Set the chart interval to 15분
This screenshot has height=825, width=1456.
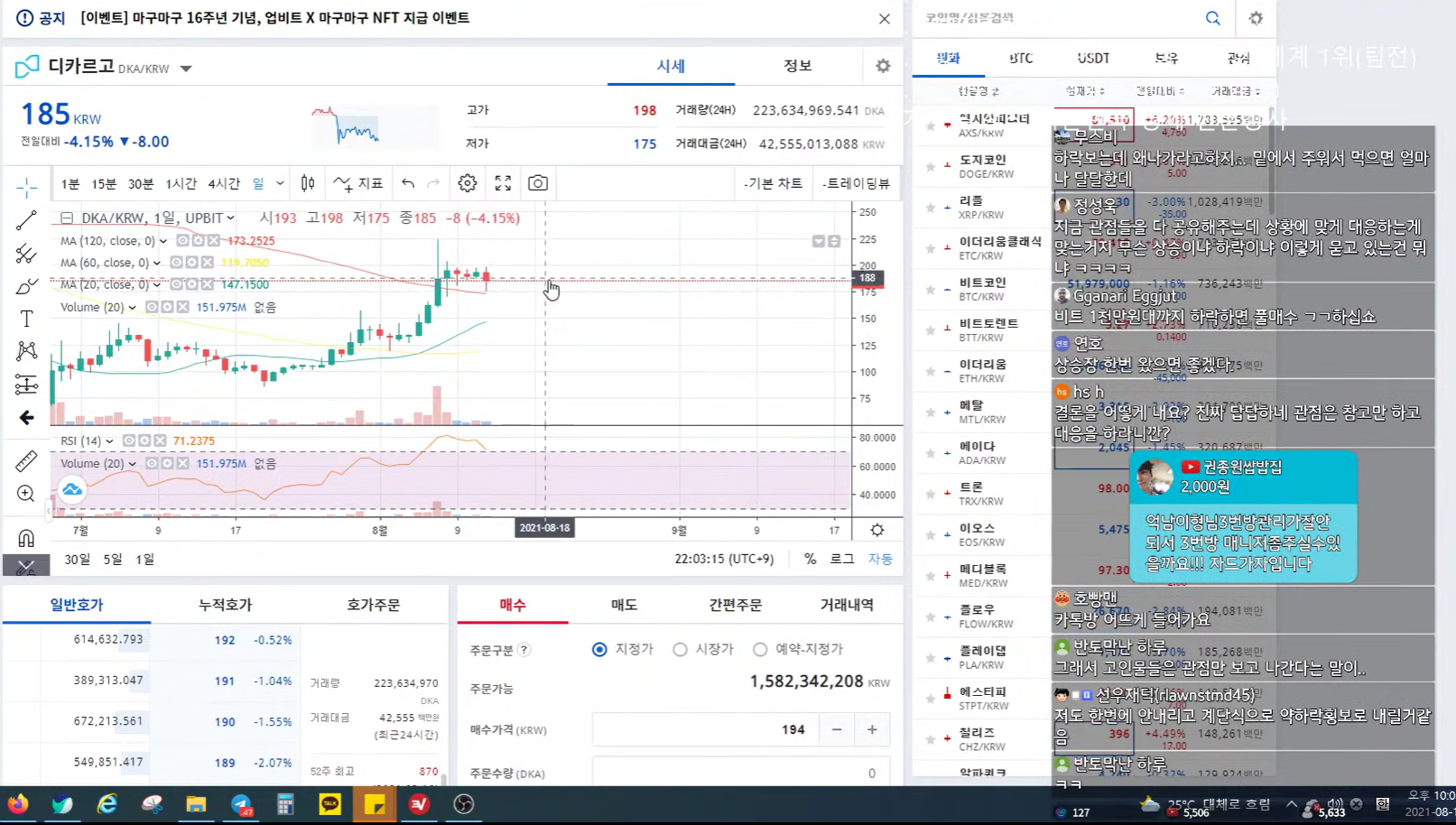[x=104, y=183]
